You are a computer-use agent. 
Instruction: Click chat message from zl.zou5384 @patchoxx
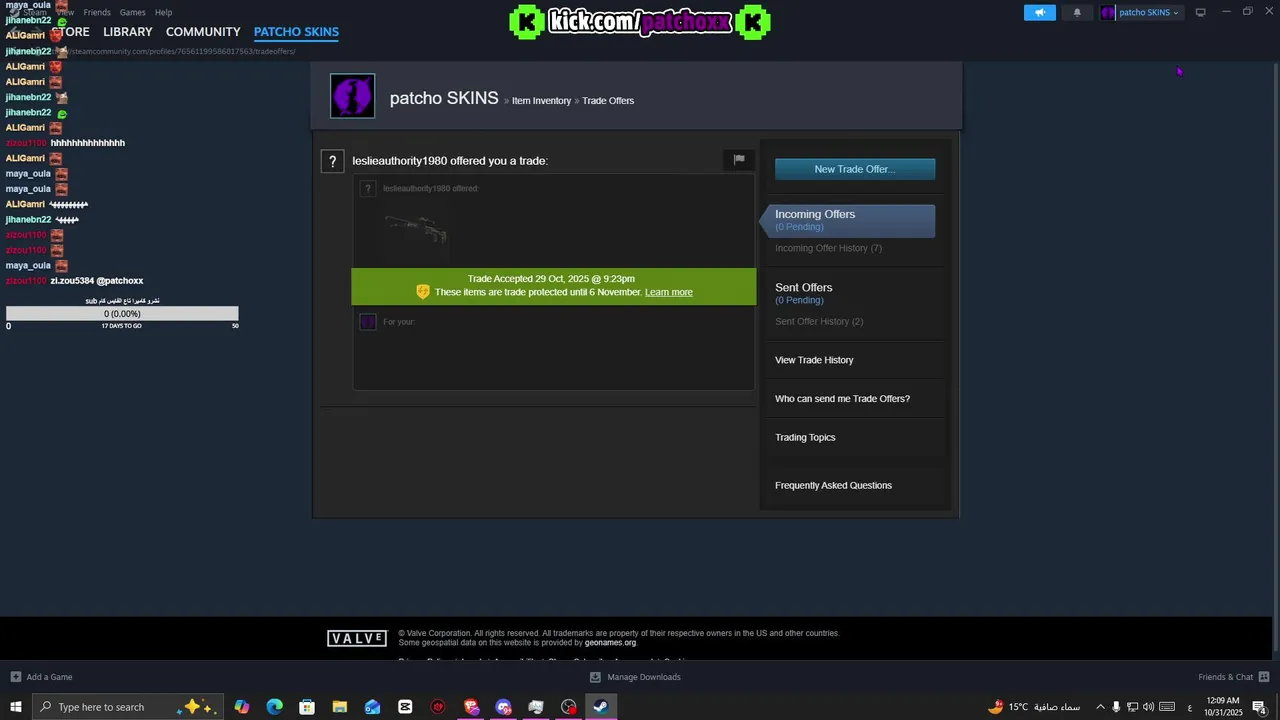pos(97,281)
